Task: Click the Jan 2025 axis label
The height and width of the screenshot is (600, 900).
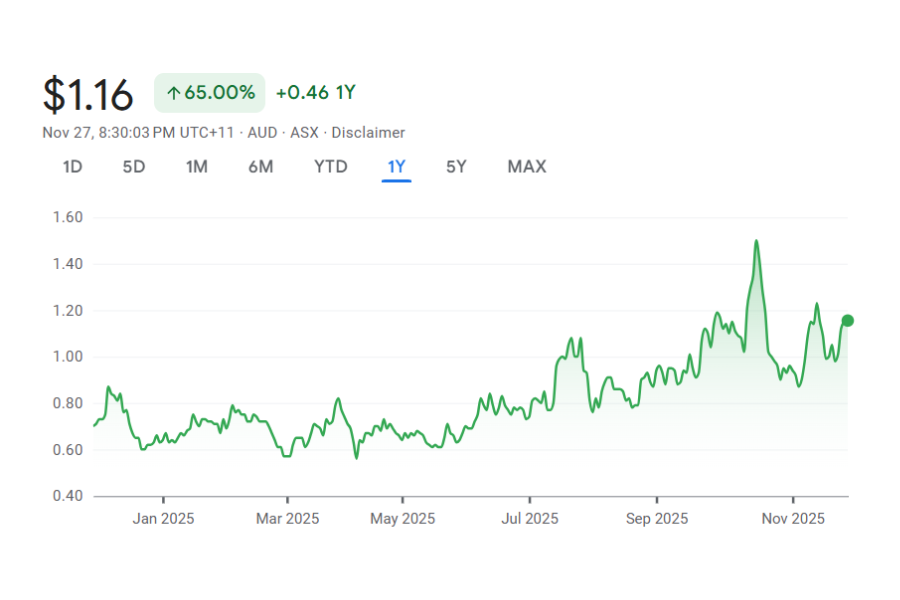Action: [x=163, y=519]
